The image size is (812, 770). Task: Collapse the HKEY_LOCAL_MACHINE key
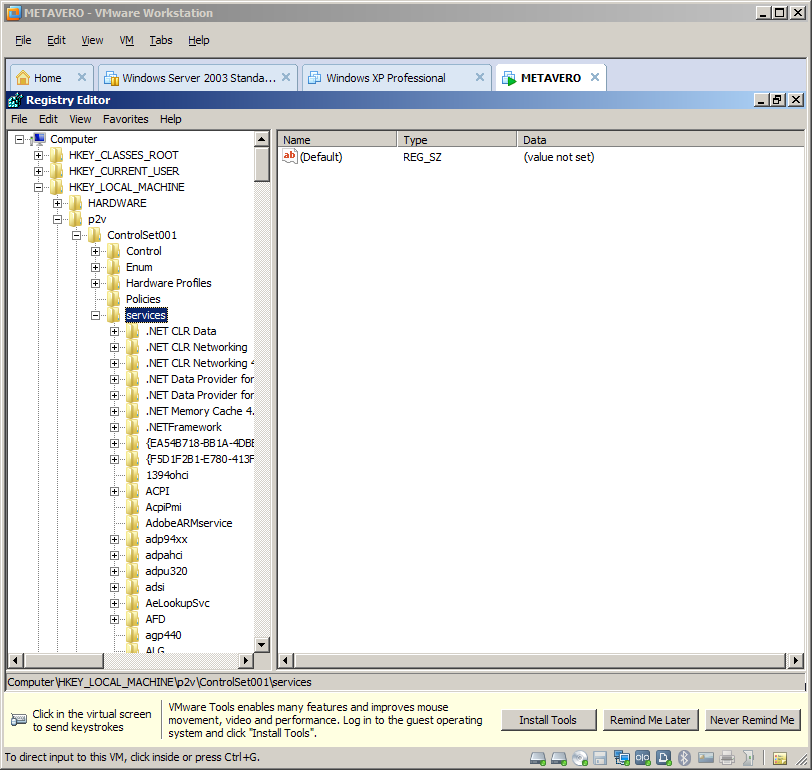pyautogui.click(x=38, y=187)
